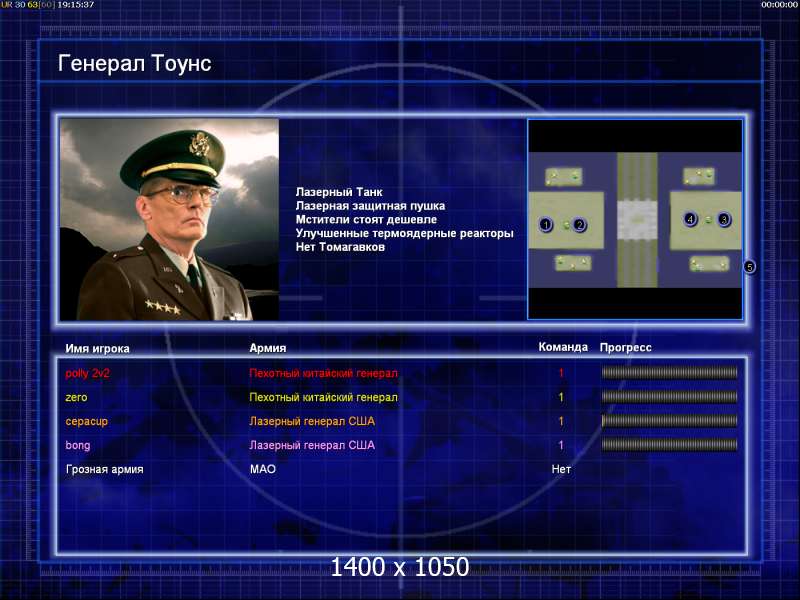Click the Генерал Тоунс title
This screenshot has height=600, width=800.
(x=134, y=63)
